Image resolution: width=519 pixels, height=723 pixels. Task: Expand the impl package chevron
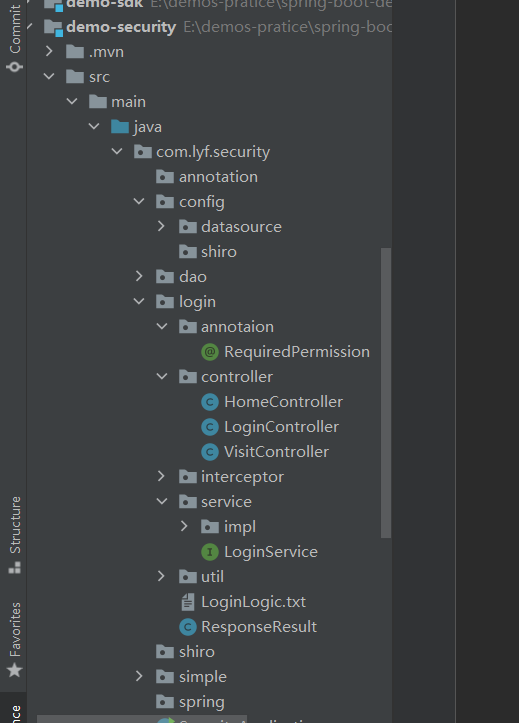184,526
